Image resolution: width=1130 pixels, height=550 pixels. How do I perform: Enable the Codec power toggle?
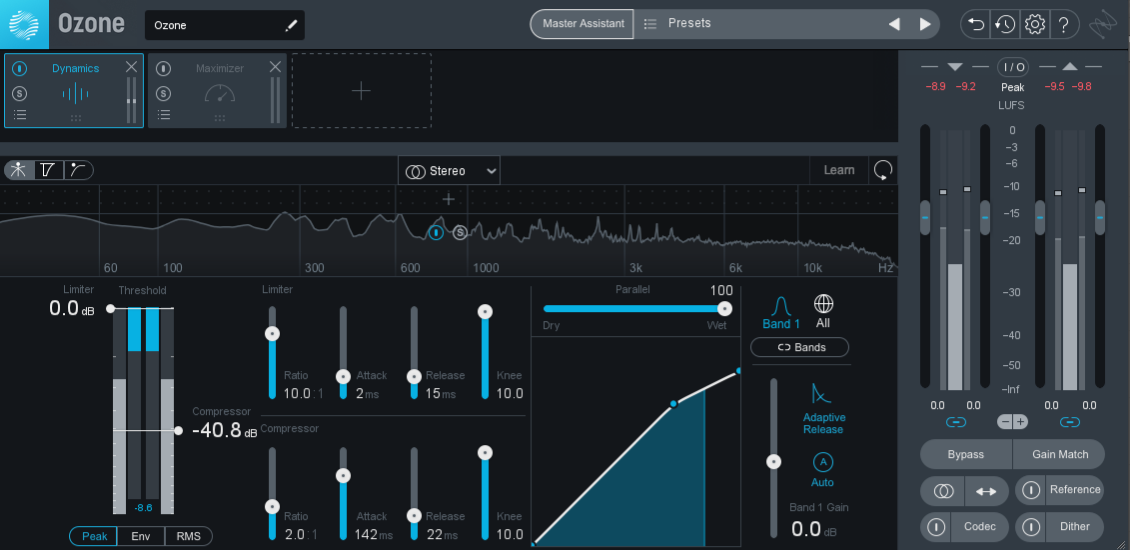[935, 527]
